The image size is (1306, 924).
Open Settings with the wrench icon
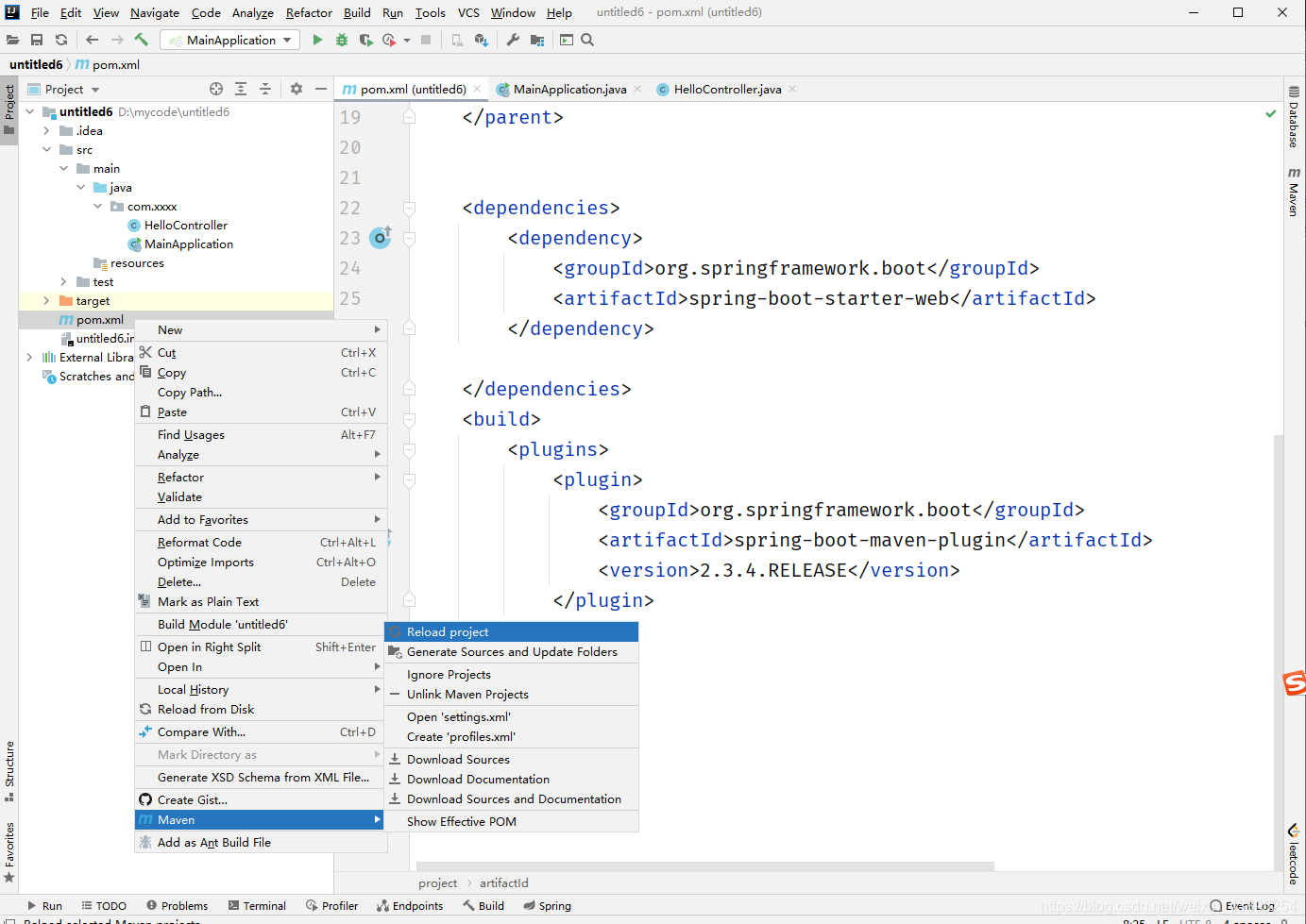point(513,40)
